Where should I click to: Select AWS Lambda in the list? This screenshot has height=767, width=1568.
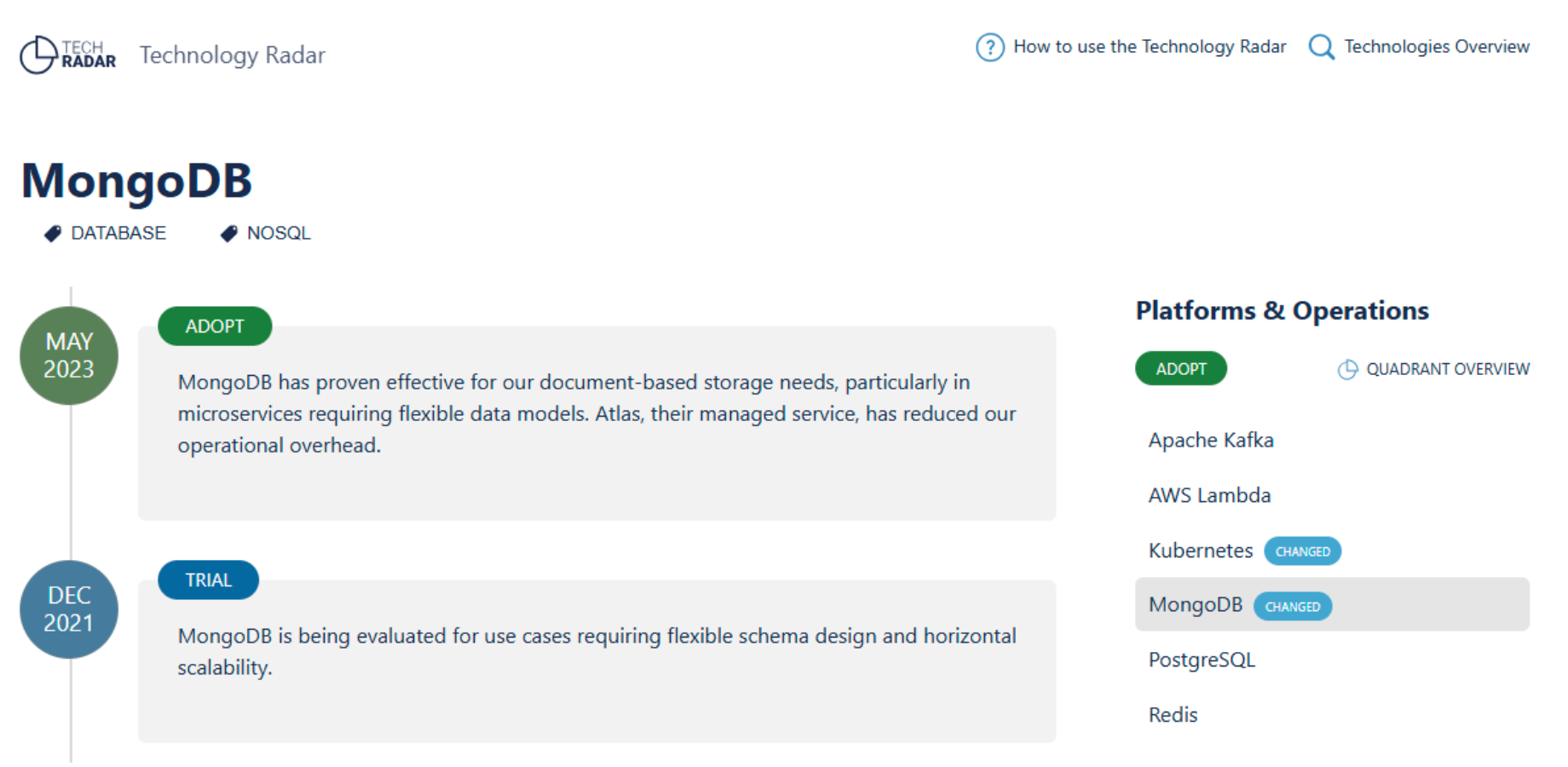(x=1209, y=495)
